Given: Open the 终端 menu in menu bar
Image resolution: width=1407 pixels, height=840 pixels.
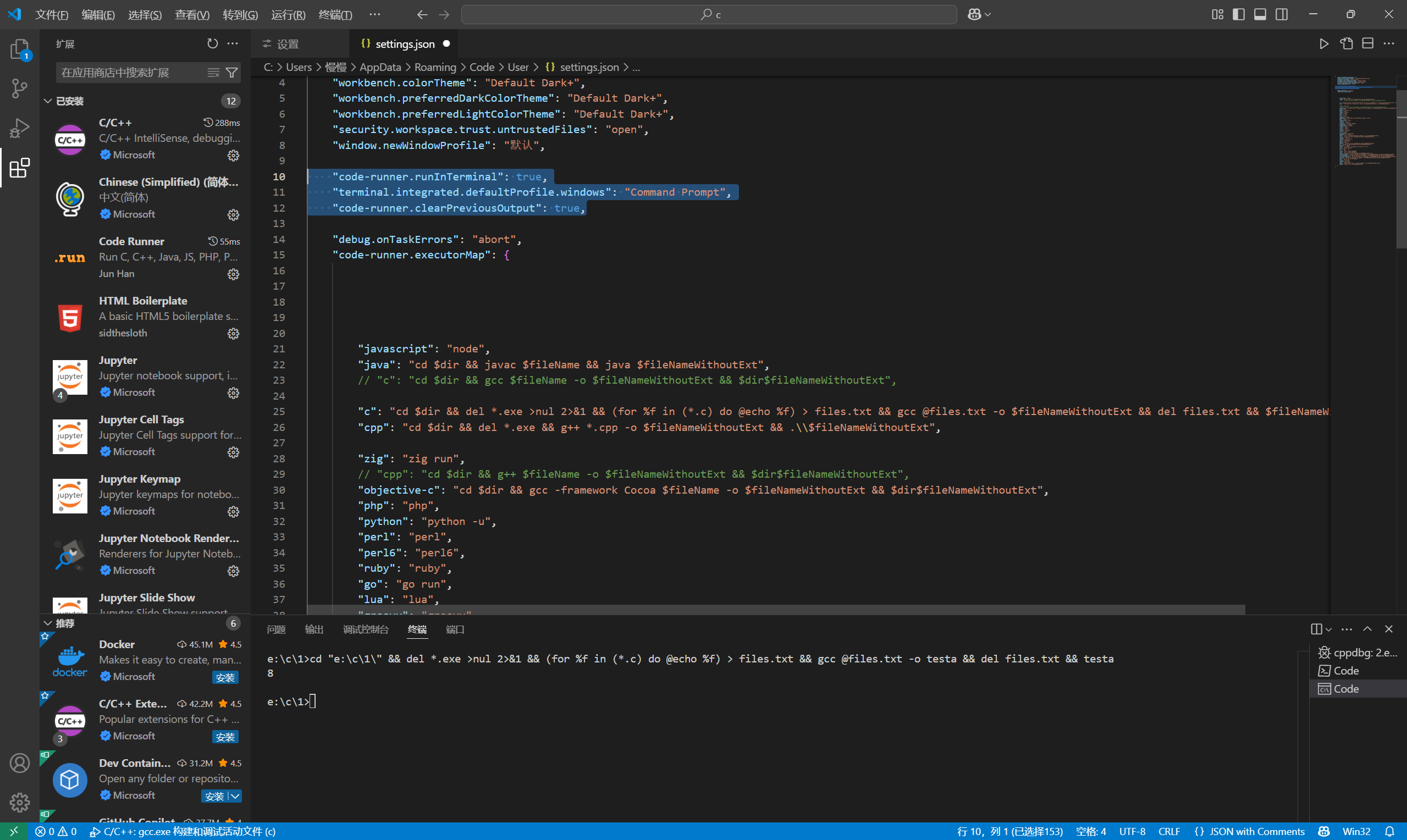Looking at the screenshot, I should click(335, 15).
